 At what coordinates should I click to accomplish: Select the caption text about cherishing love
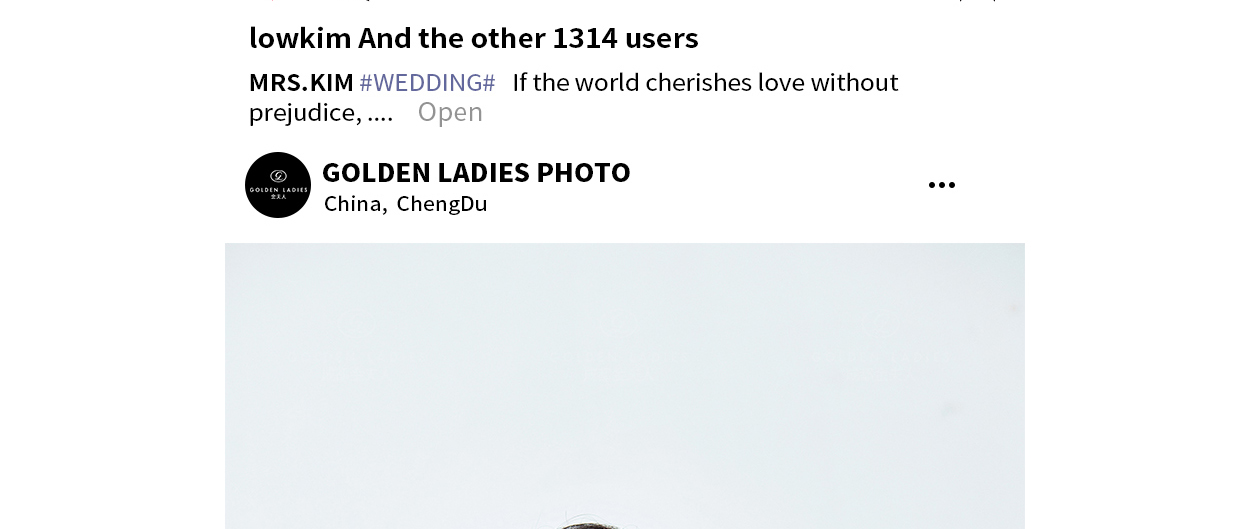(705, 82)
